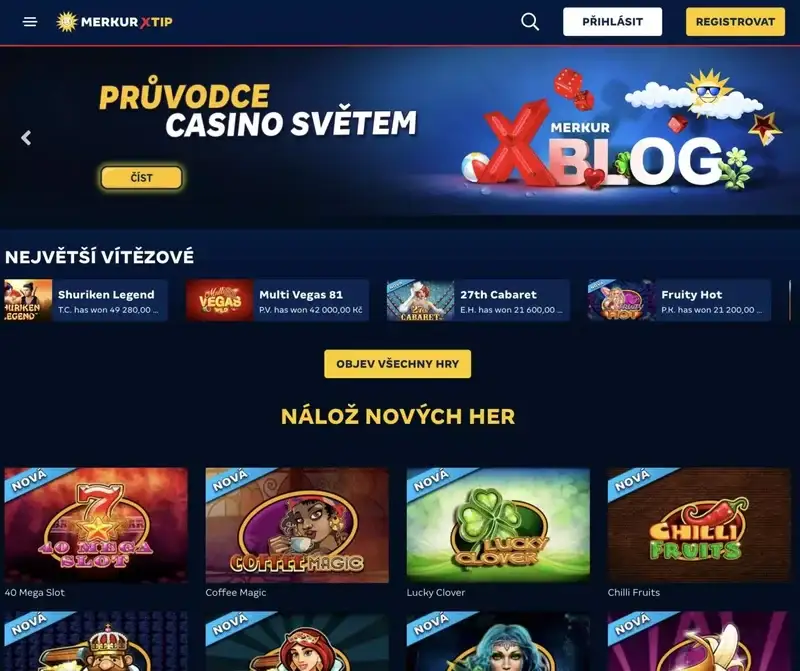Click the Coffee Magic title text
Screen dimensions: 800x671
pos(236,592)
